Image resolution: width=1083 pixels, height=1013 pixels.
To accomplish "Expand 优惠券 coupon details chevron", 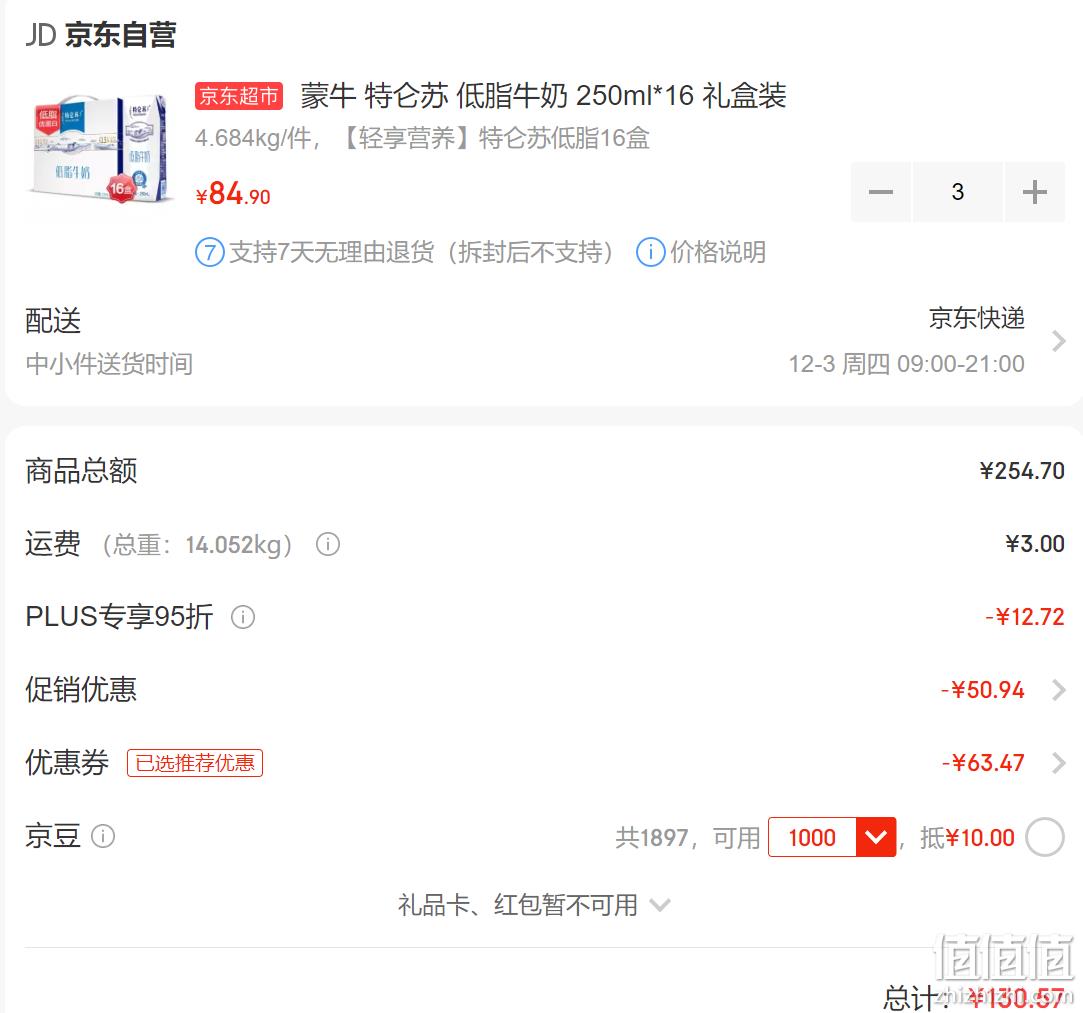I will pyautogui.click(x=1057, y=763).
